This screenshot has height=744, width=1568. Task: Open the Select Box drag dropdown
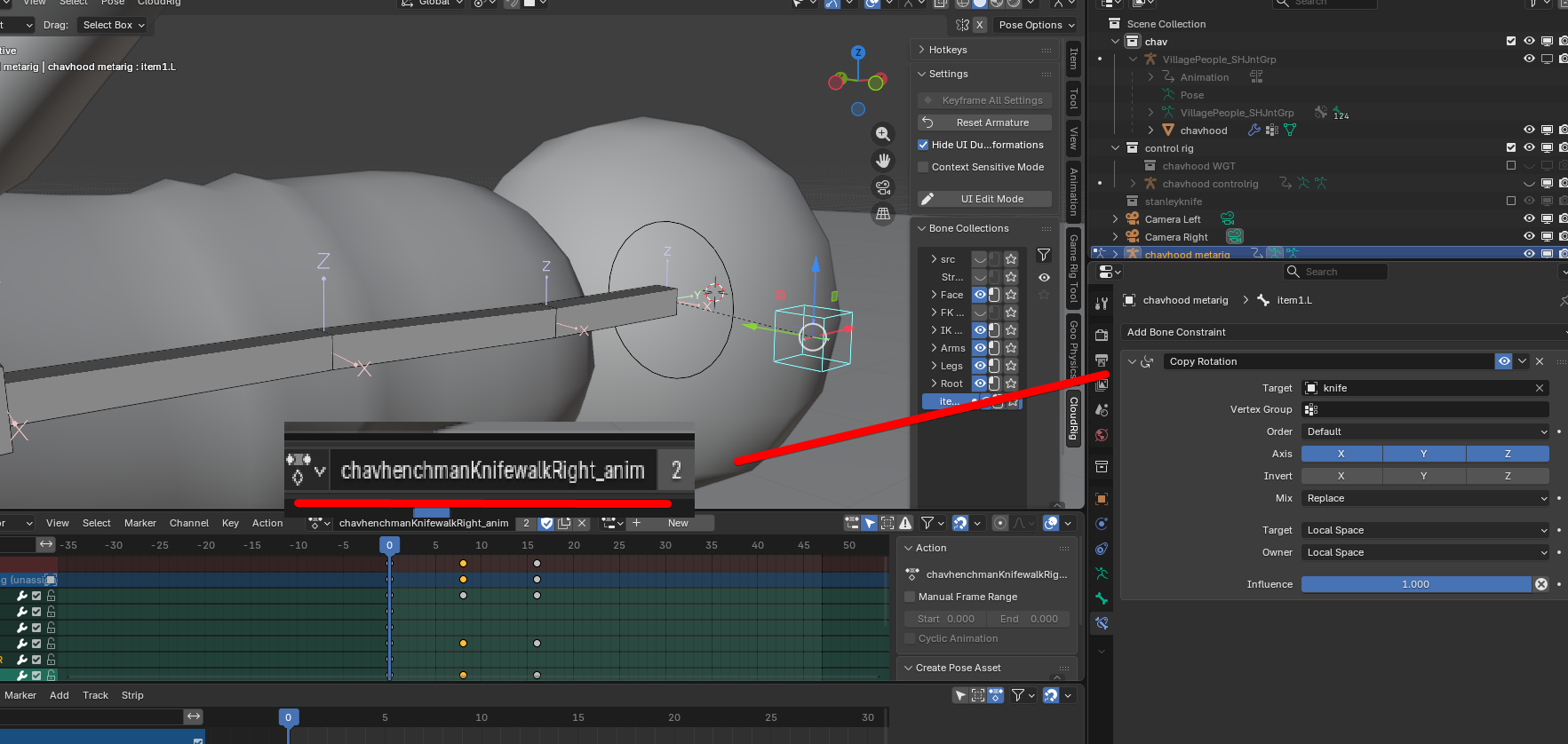(x=114, y=25)
